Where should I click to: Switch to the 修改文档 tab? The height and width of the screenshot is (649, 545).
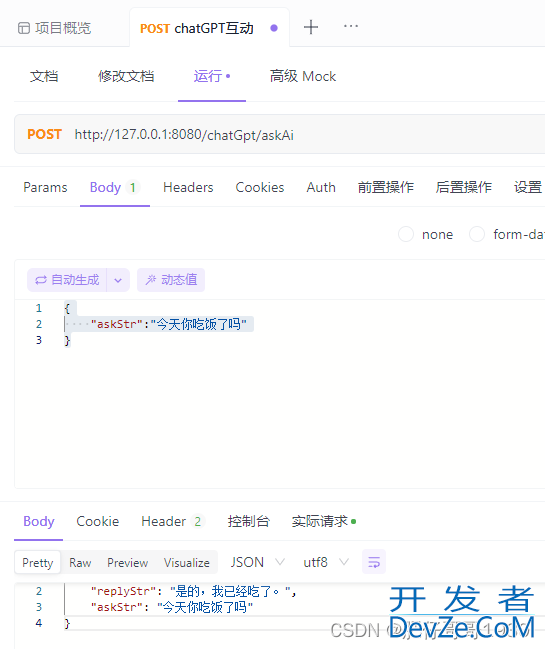pyautogui.click(x=126, y=76)
